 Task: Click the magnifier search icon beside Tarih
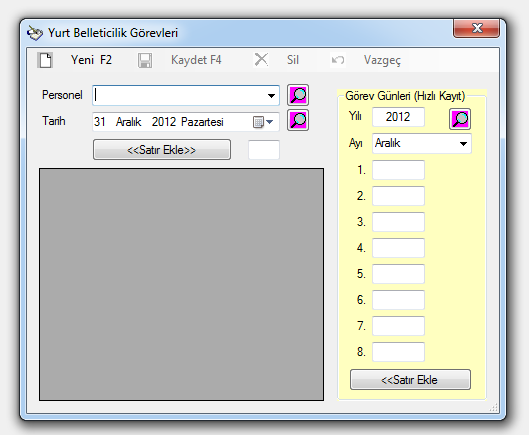[x=298, y=120]
